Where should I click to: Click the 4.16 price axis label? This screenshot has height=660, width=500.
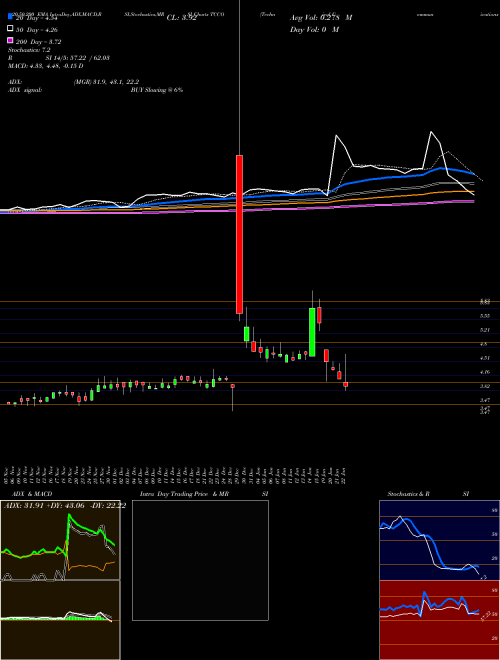485,372
